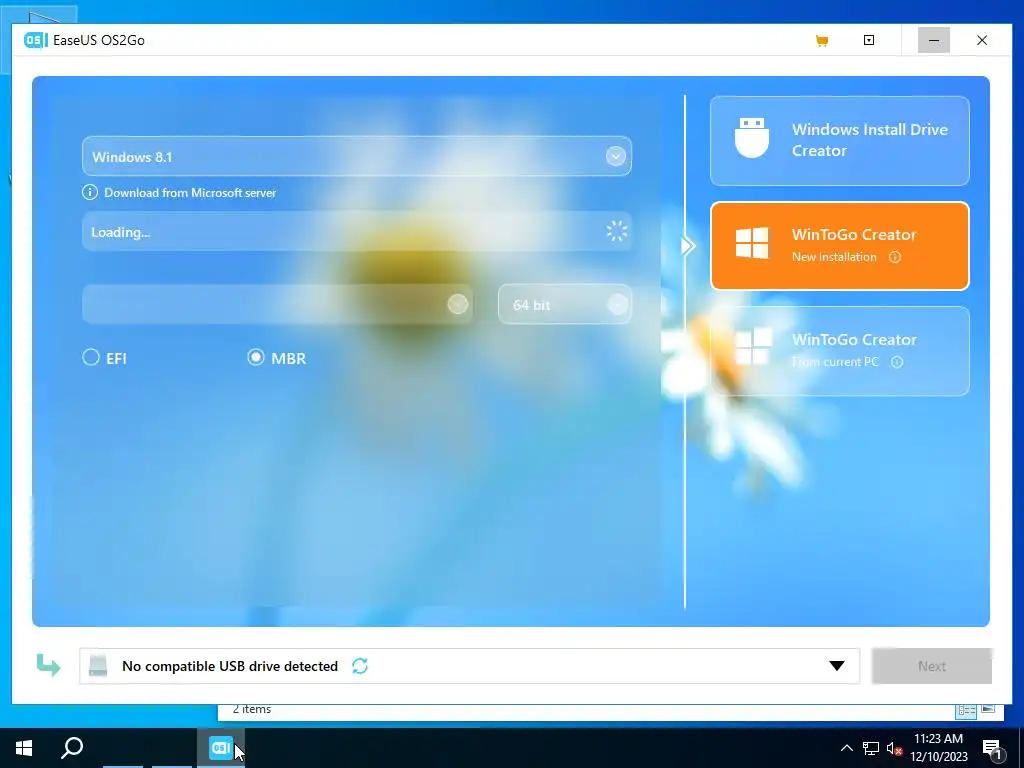1024x768 pixels.
Task: Click the info icon beside New Installation
Action: point(895,257)
